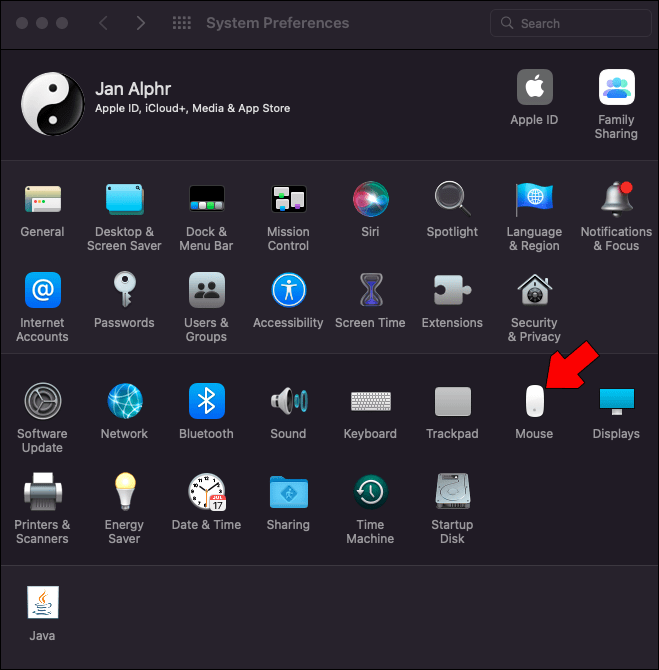Open the Mouse preferences pane
Viewport: 659px width, 670px height.
pyautogui.click(x=534, y=401)
